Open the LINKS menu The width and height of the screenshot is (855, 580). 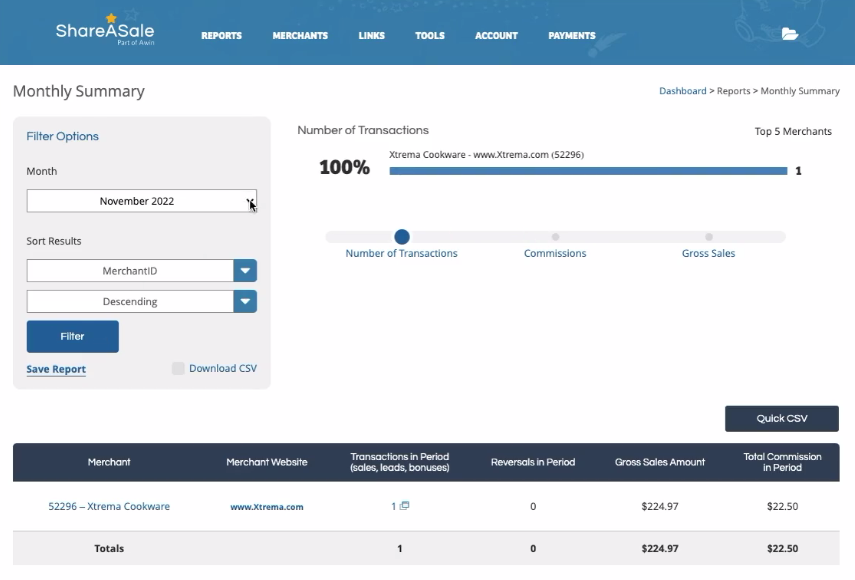coord(371,35)
